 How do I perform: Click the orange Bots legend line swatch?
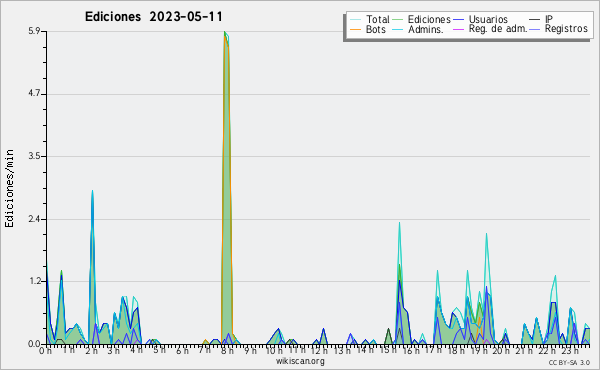(x=355, y=29)
